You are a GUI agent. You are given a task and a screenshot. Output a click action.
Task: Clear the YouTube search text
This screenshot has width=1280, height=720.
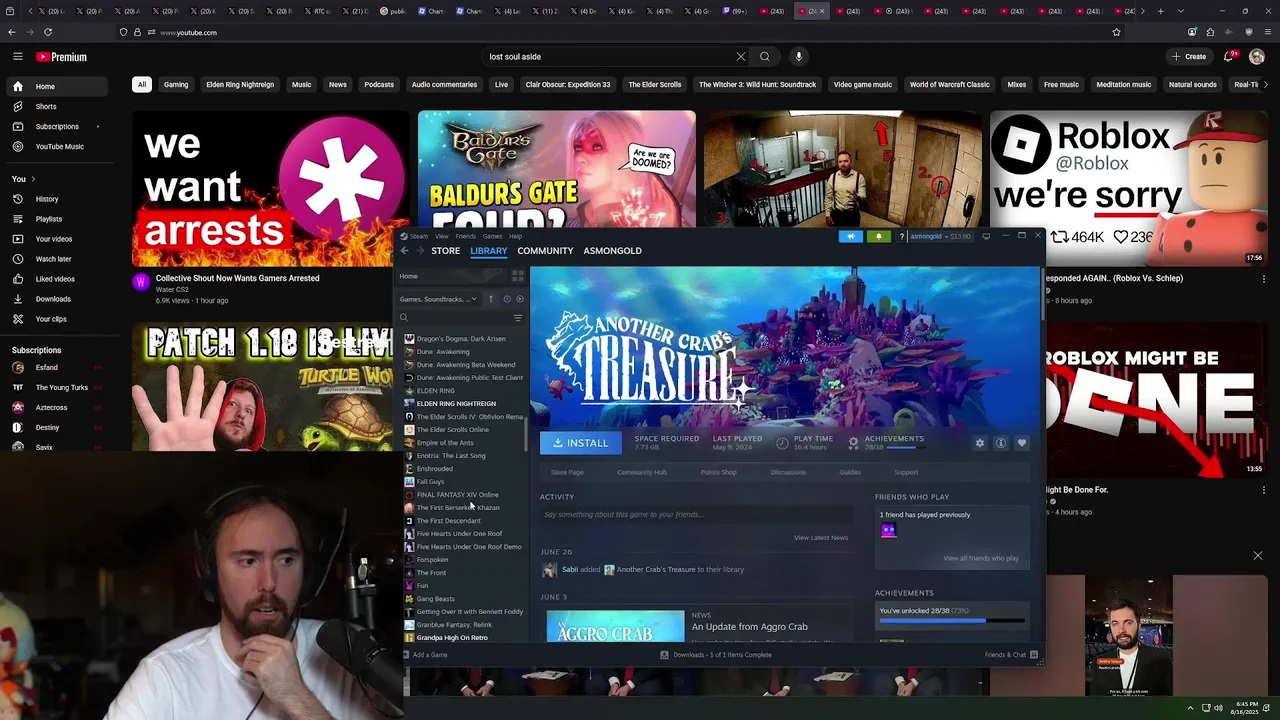pos(741,57)
